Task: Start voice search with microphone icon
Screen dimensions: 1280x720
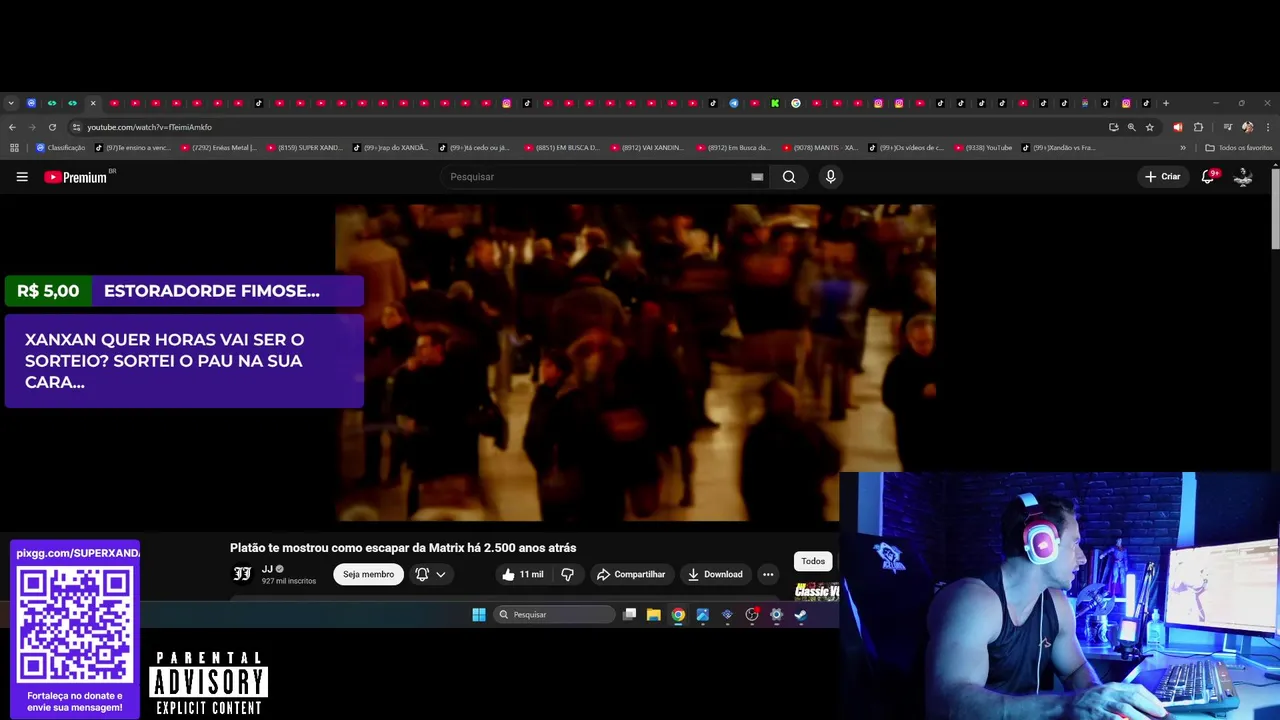Action: 830,177
